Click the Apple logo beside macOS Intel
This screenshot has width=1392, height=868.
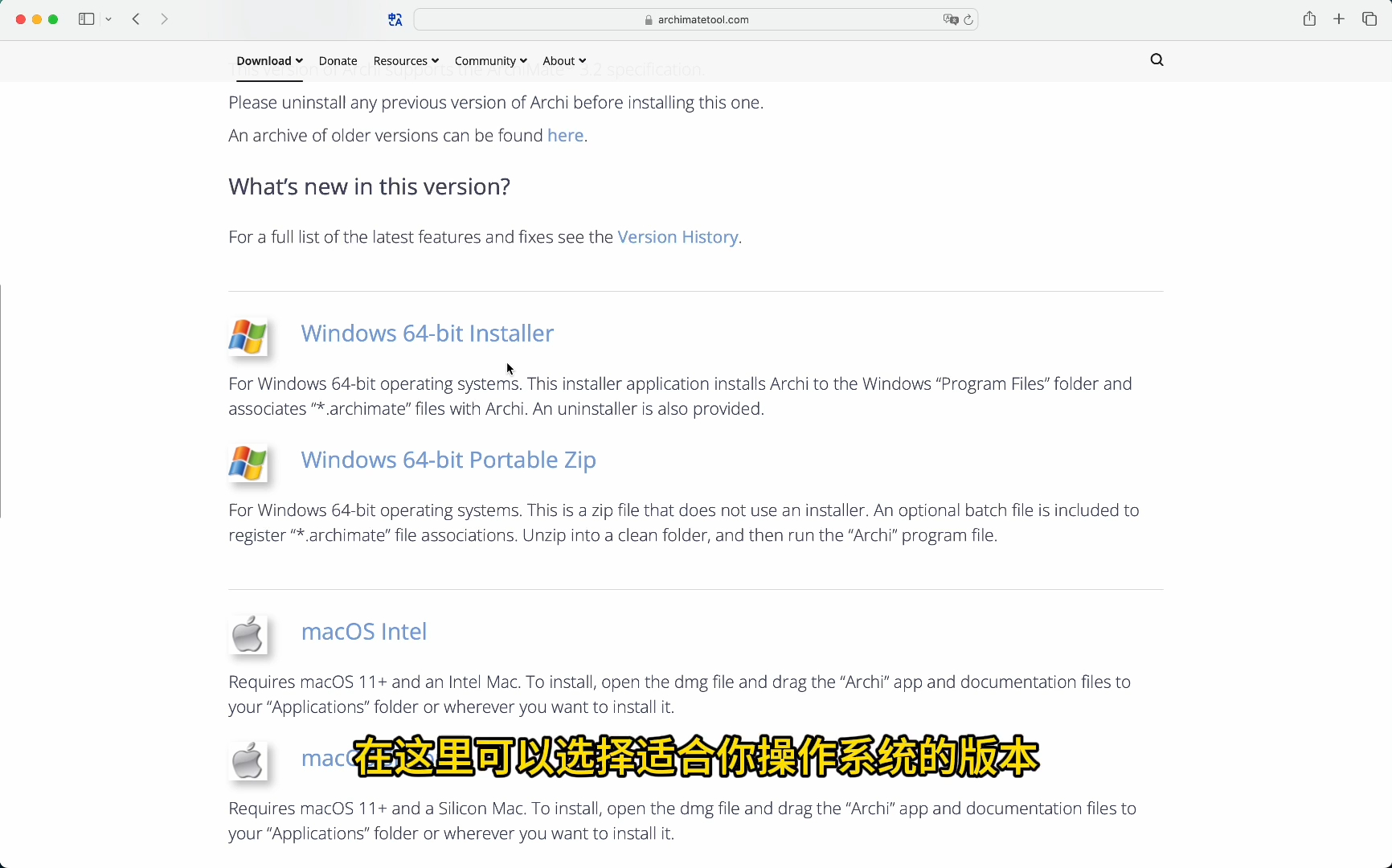(x=248, y=635)
